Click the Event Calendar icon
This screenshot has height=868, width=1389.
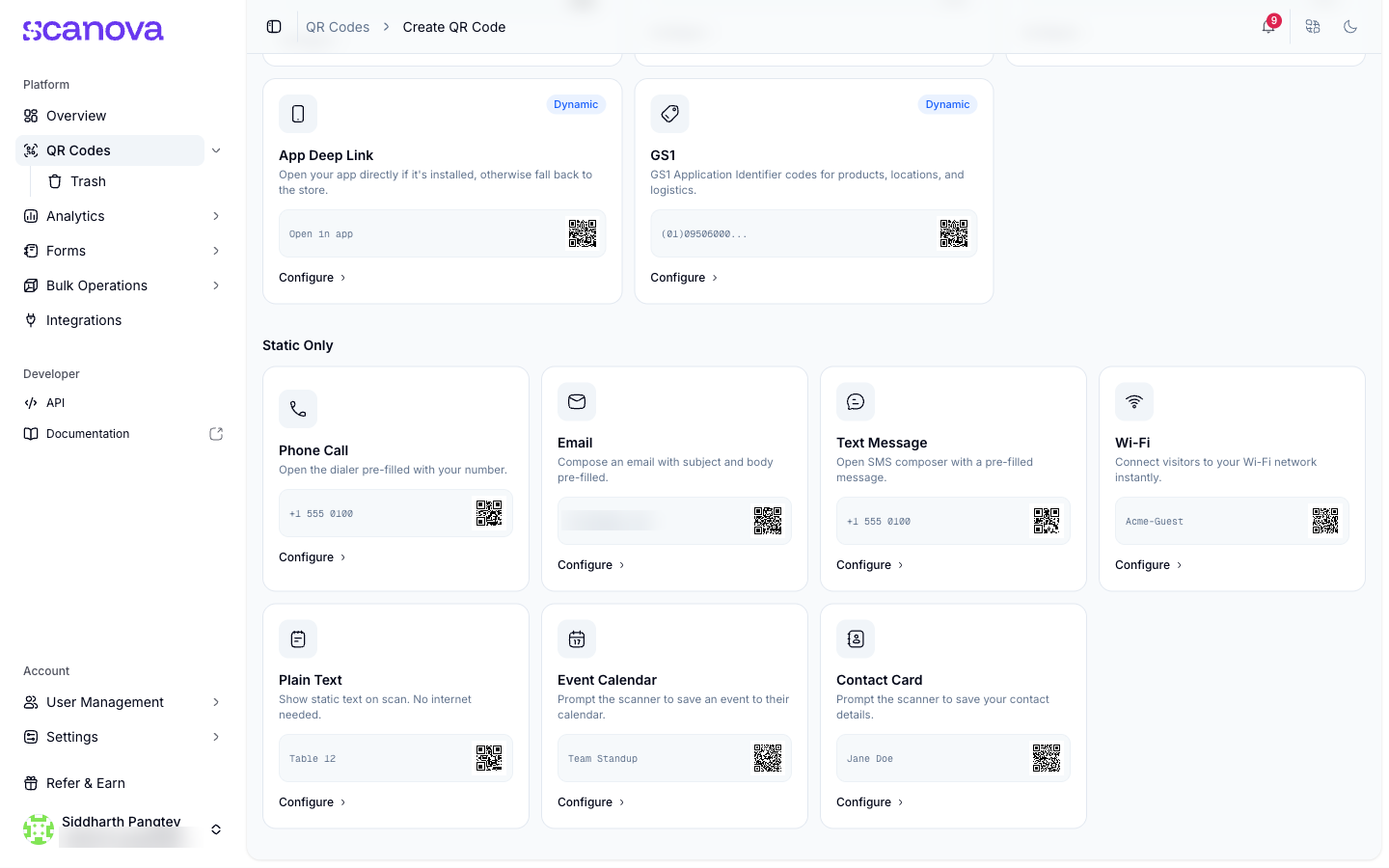point(577,638)
